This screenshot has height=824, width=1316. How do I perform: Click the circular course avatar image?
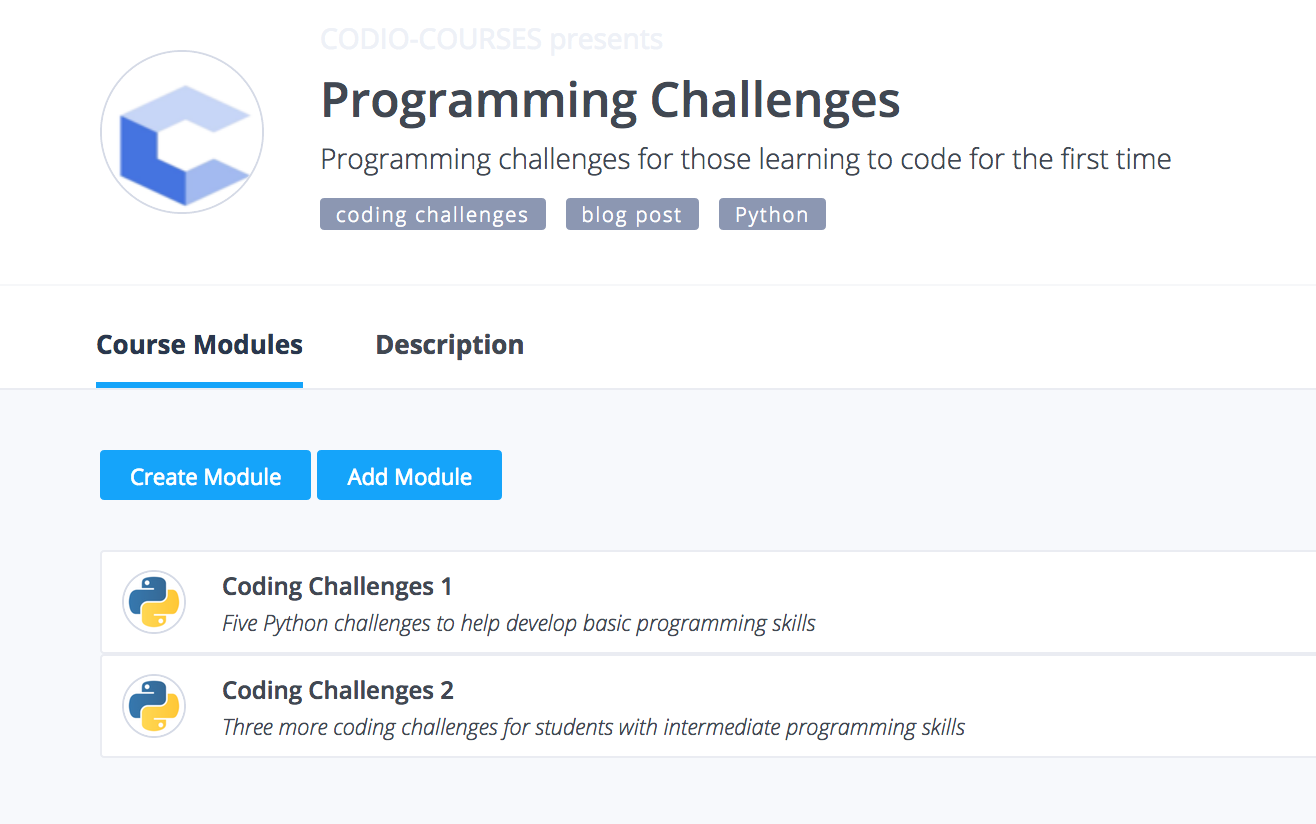[181, 131]
